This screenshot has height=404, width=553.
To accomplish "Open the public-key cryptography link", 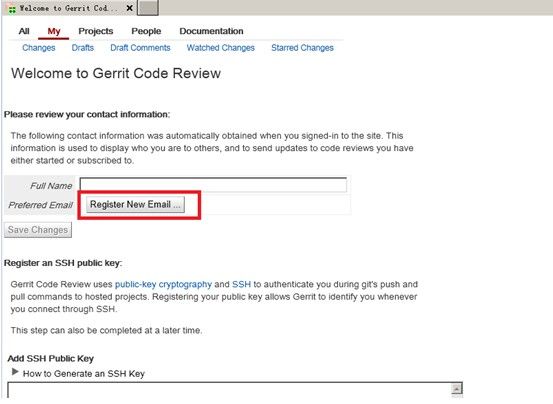I will (x=163, y=284).
